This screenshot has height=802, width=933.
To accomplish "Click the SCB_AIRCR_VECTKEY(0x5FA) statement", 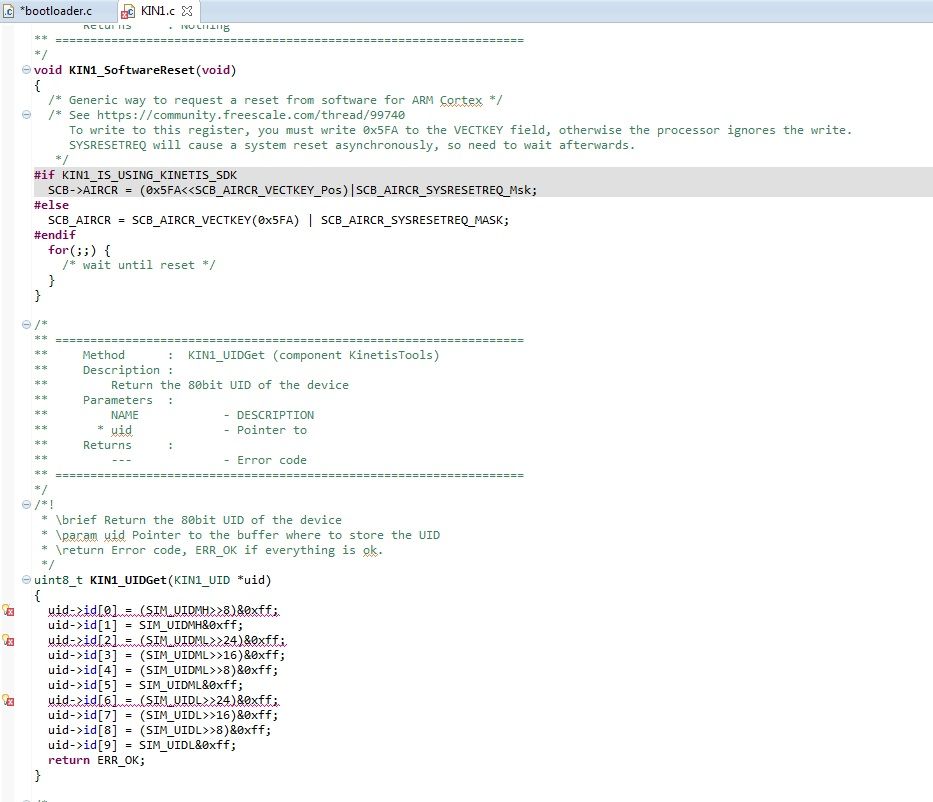I will (x=278, y=220).
